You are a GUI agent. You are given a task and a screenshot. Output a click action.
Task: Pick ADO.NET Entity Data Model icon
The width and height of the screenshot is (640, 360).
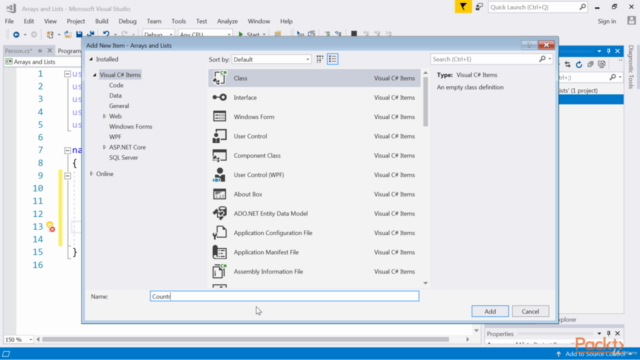pyautogui.click(x=220, y=213)
